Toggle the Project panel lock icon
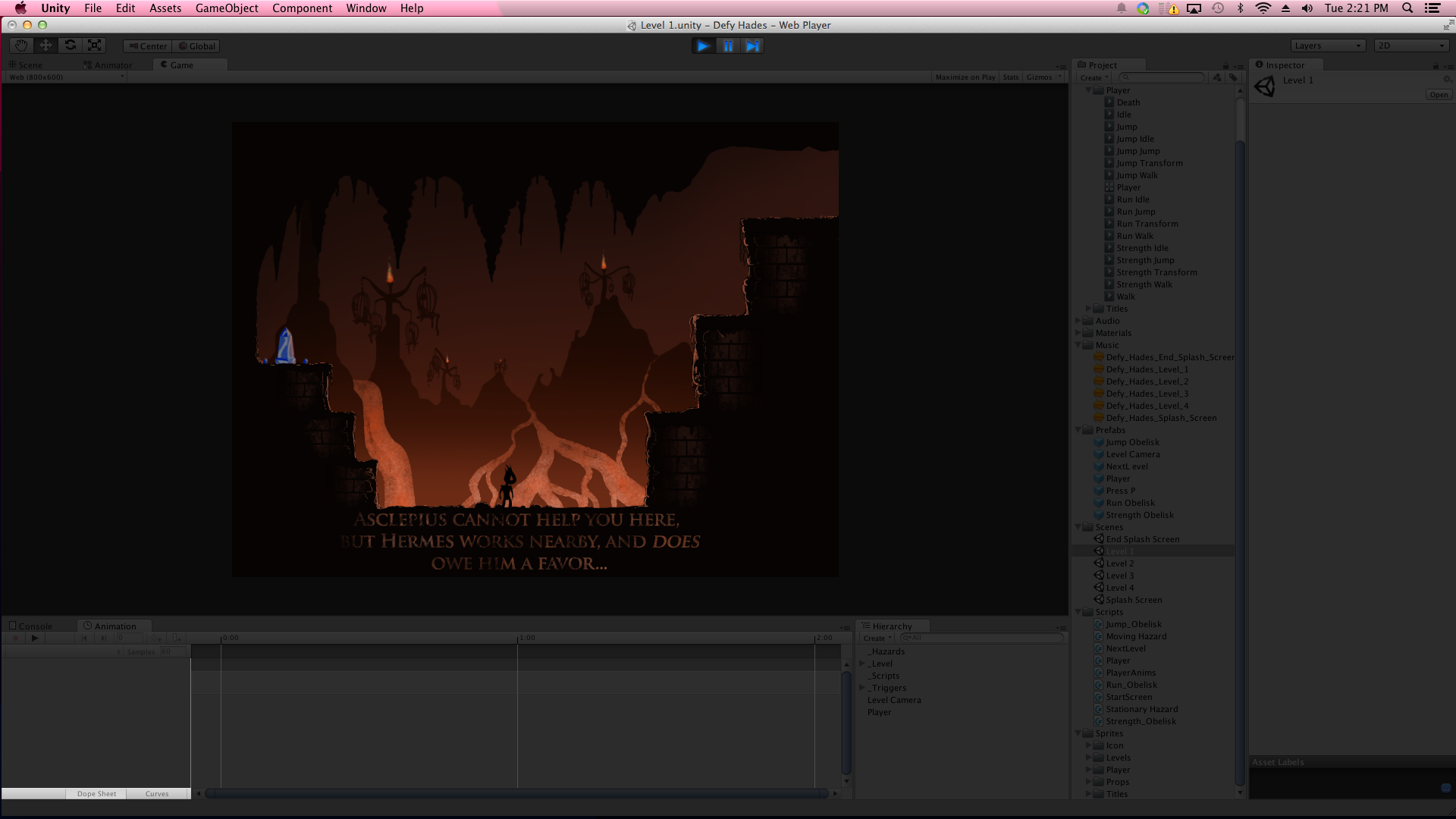The width and height of the screenshot is (1456, 819). point(1225,66)
